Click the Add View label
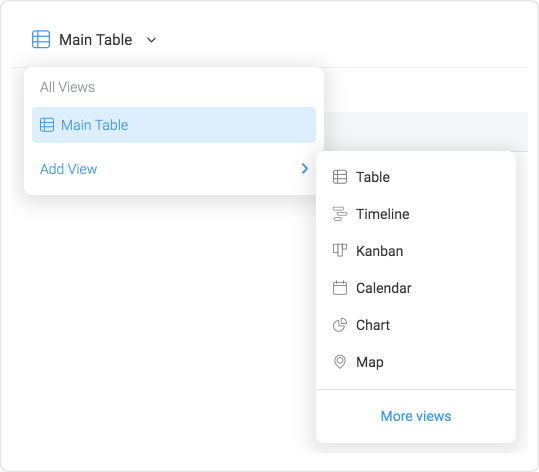The height and width of the screenshot is (472, 539). click(x=68, y=169)
